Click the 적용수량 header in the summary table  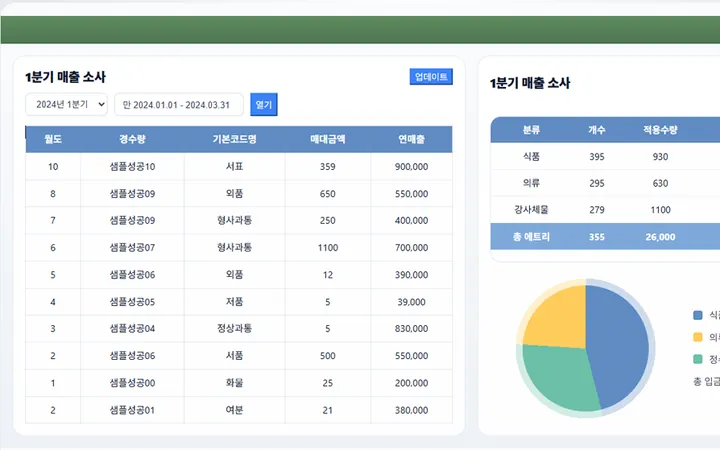[x=660, y=130]
